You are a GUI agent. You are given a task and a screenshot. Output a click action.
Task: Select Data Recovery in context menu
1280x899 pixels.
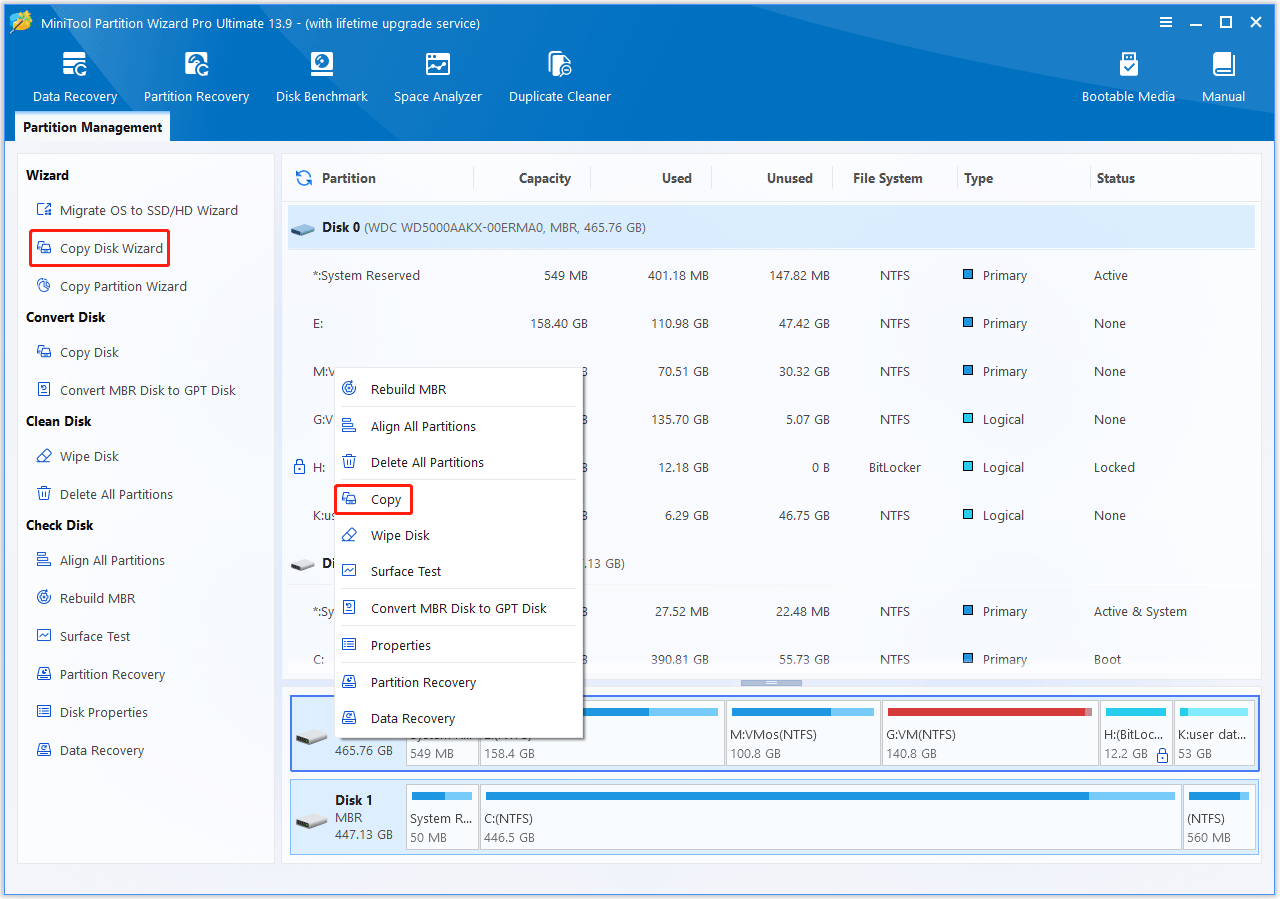[x=459, y=718]
